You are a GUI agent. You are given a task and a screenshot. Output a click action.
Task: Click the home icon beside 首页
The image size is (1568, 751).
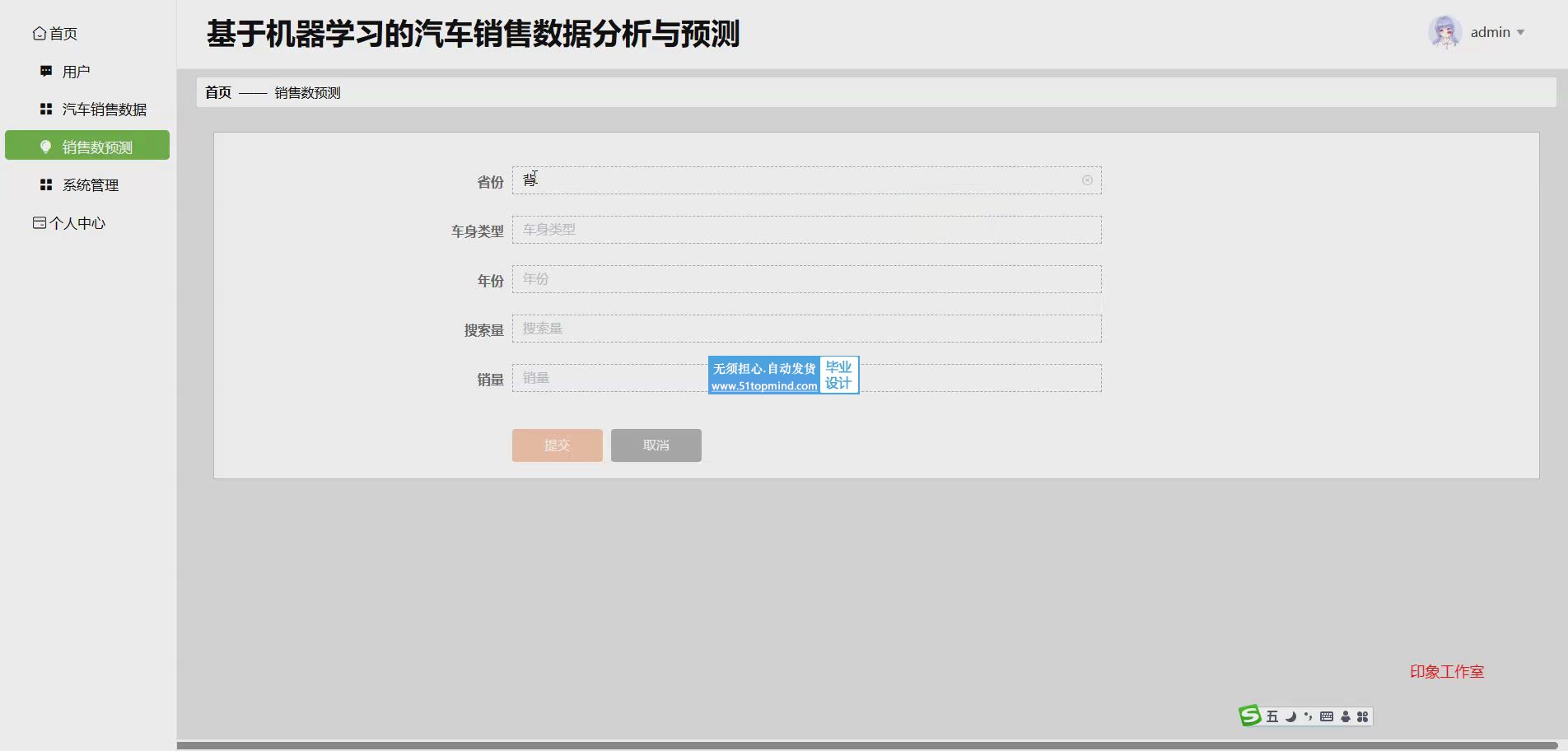(39, 34)
